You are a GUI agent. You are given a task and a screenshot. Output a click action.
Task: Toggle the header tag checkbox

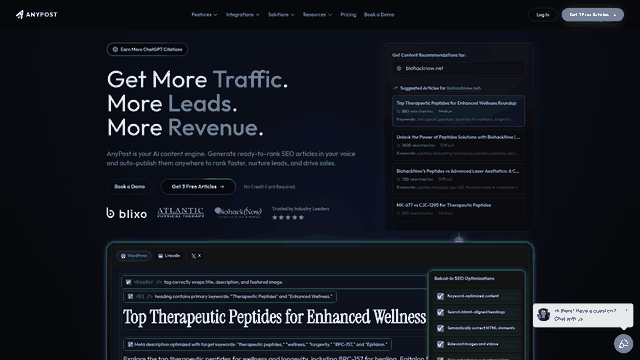129,282
